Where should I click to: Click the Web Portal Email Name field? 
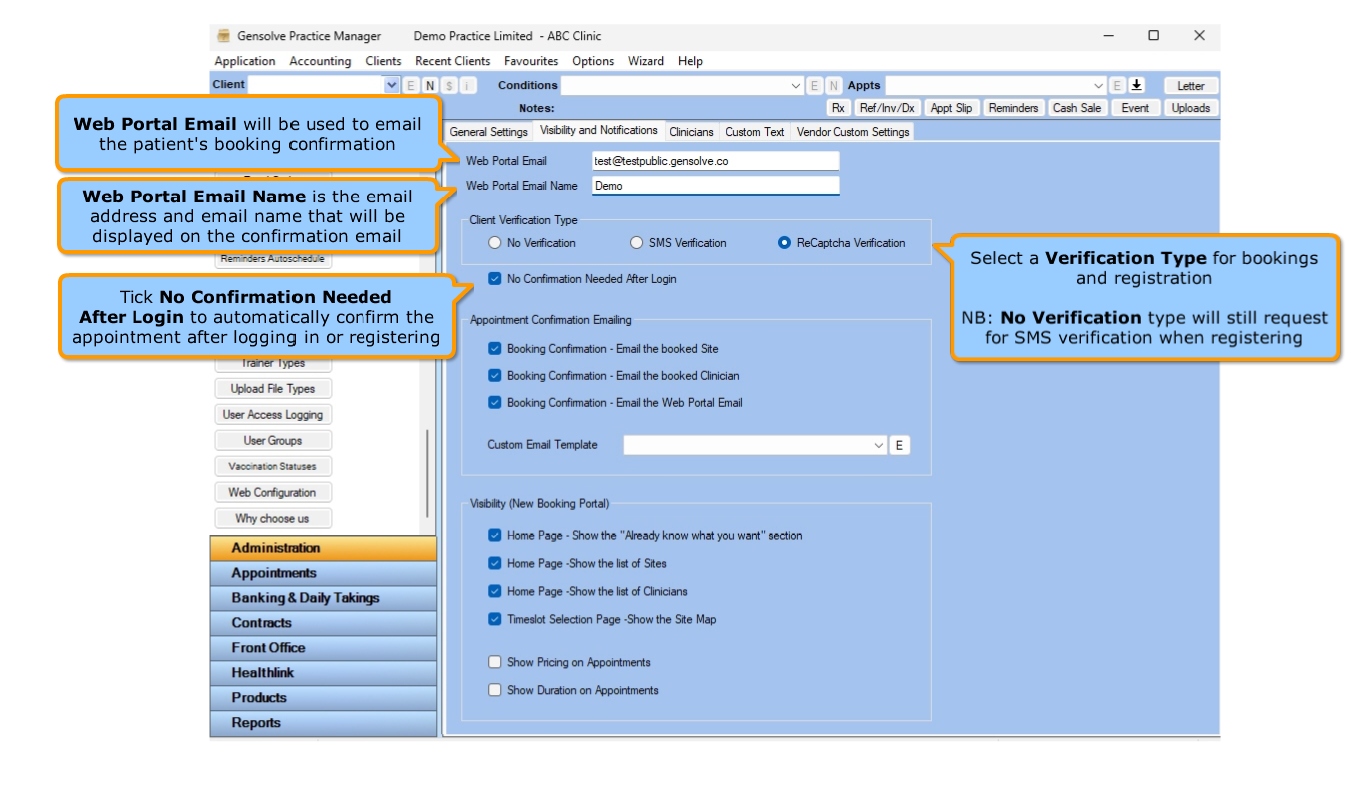tap(715, 186)
